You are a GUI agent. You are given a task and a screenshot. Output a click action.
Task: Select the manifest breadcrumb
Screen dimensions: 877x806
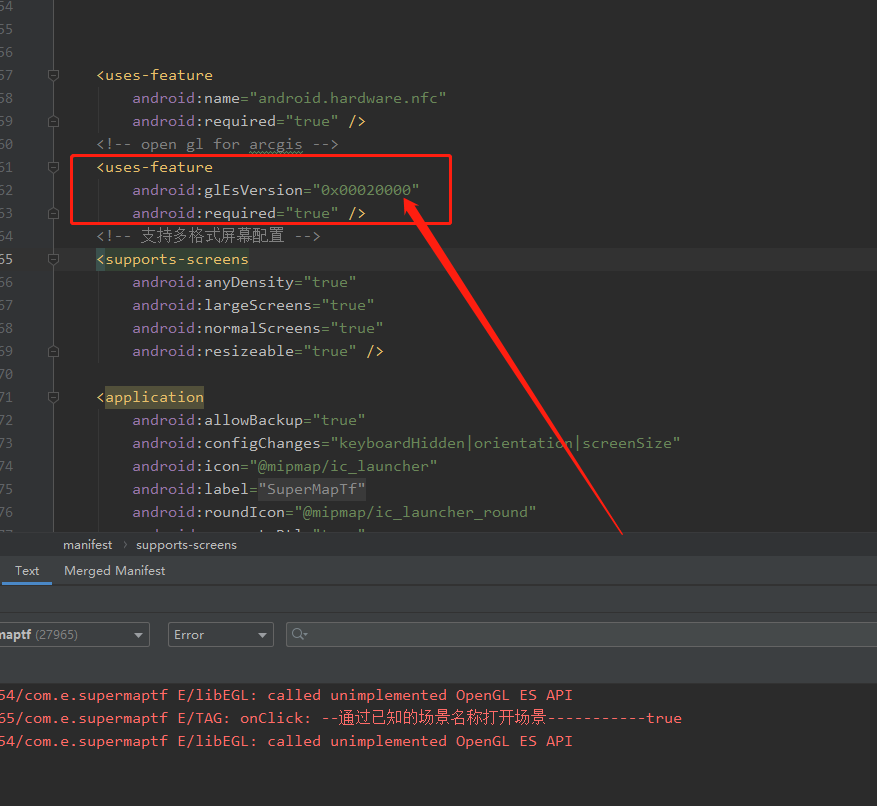[x=87, y=545]
